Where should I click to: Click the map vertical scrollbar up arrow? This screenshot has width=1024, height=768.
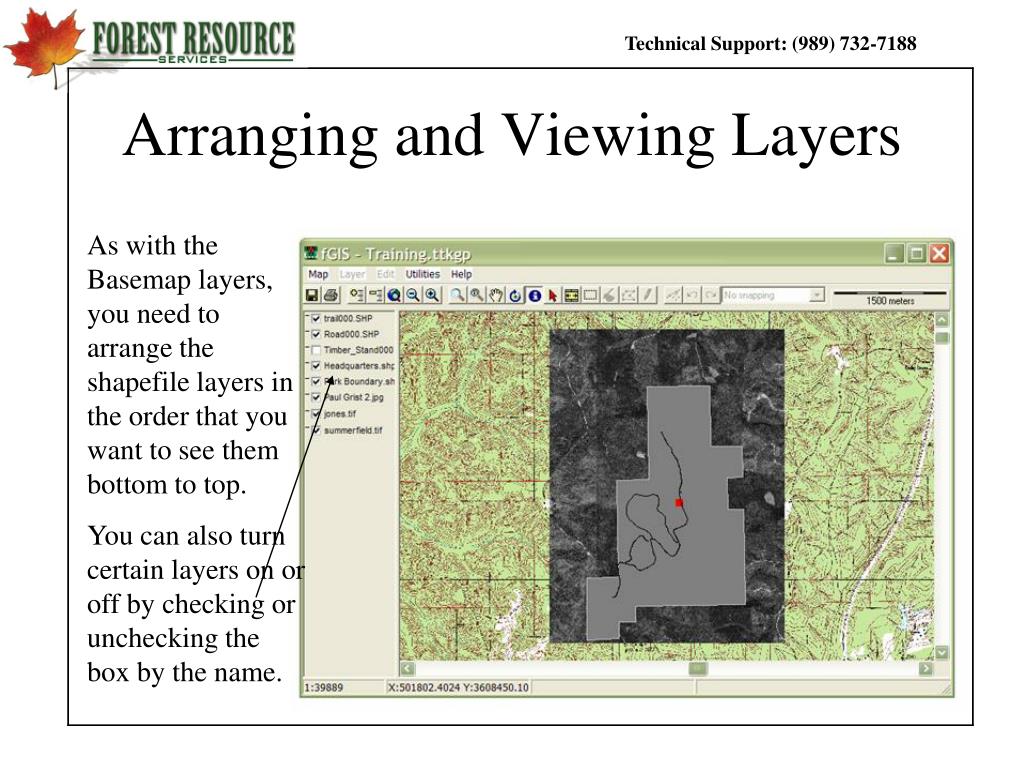(x=942, y=320)
